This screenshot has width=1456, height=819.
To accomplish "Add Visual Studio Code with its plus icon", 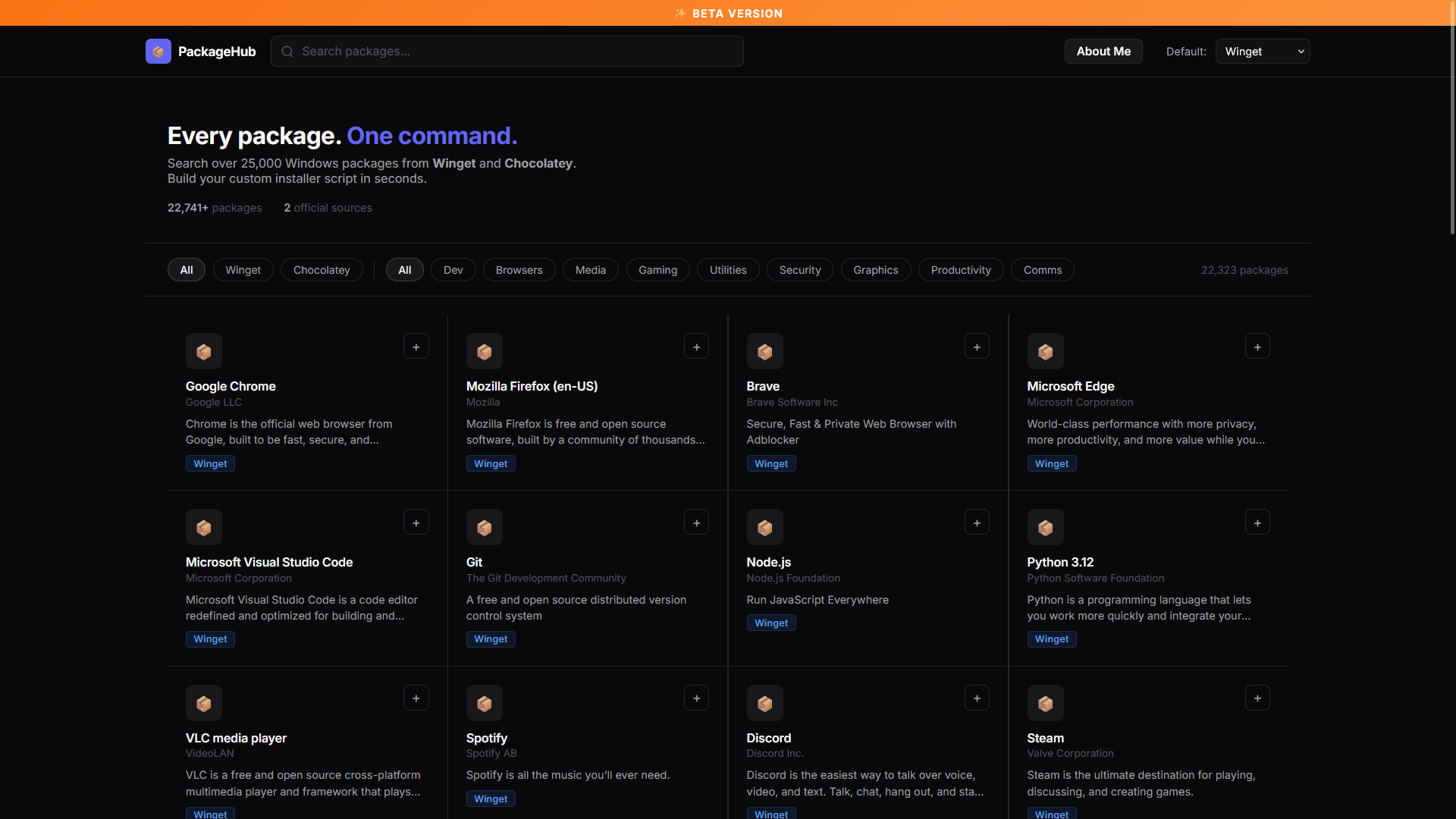I will pos(416,522).
